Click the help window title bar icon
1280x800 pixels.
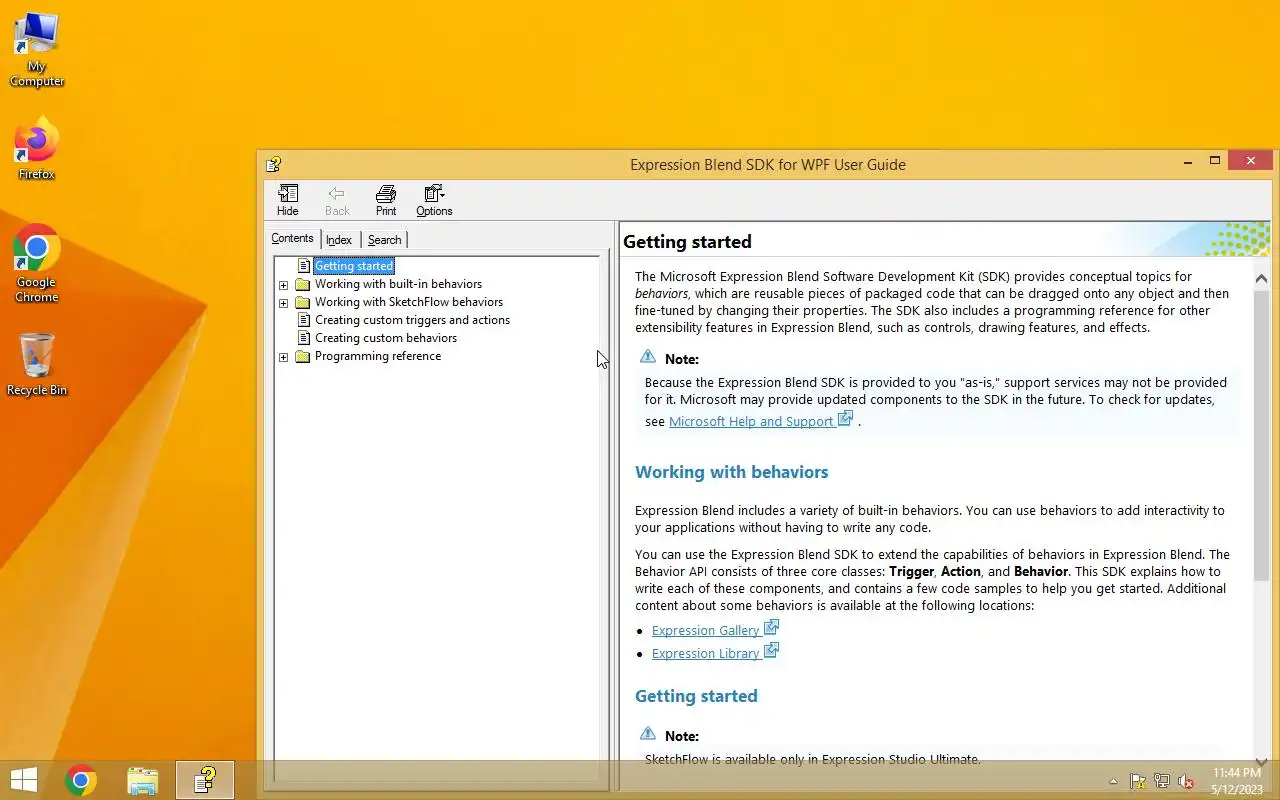[x=273, y=164]
